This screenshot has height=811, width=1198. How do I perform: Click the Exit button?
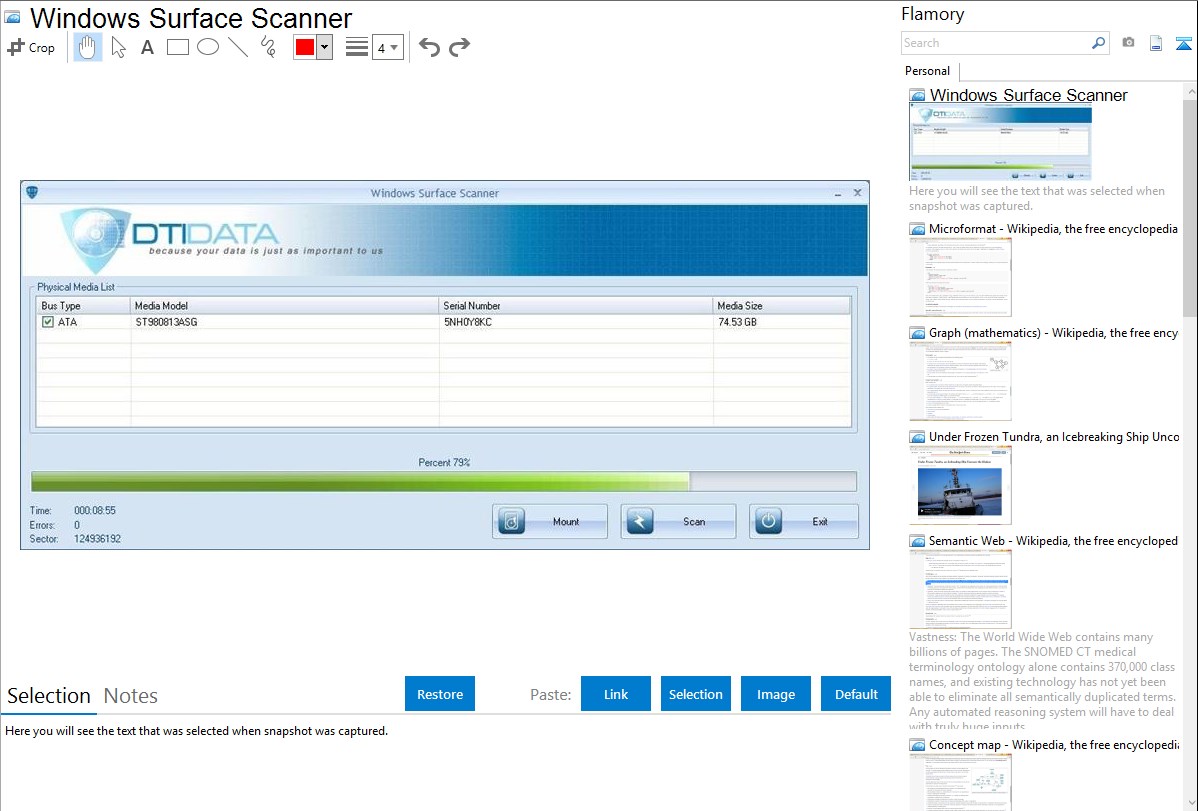(804, 521)
